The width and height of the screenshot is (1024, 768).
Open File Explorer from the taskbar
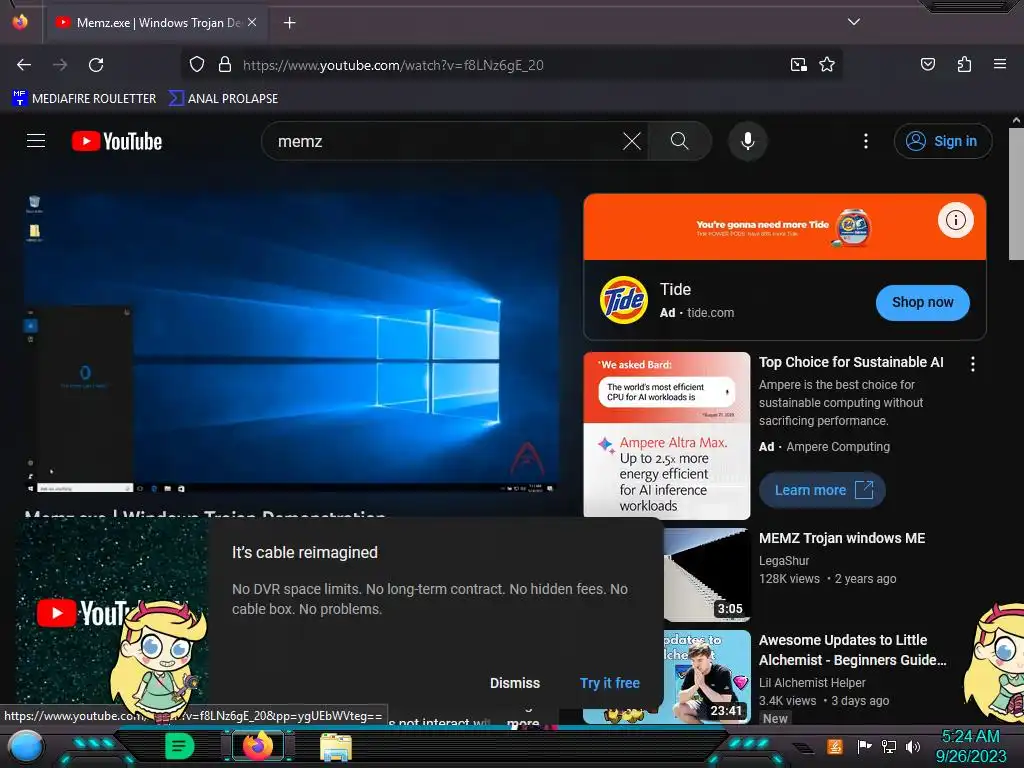pos(336,747)
